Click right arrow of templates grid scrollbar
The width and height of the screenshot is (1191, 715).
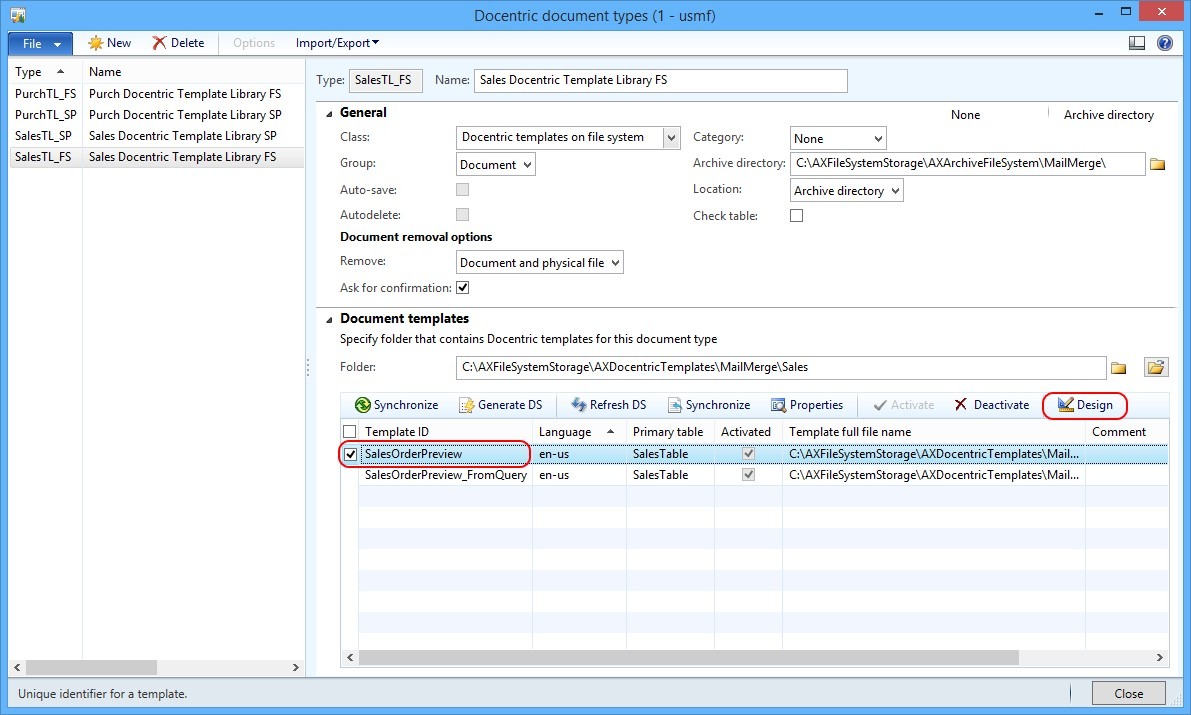click(x=1160, y=657)
